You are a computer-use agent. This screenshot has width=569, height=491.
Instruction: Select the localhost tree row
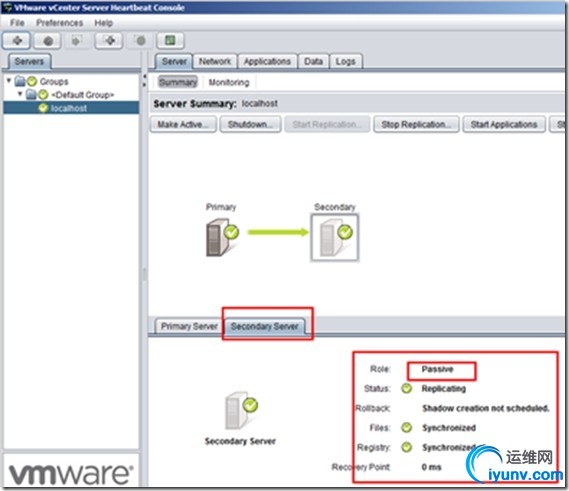(x=71, y=108)
